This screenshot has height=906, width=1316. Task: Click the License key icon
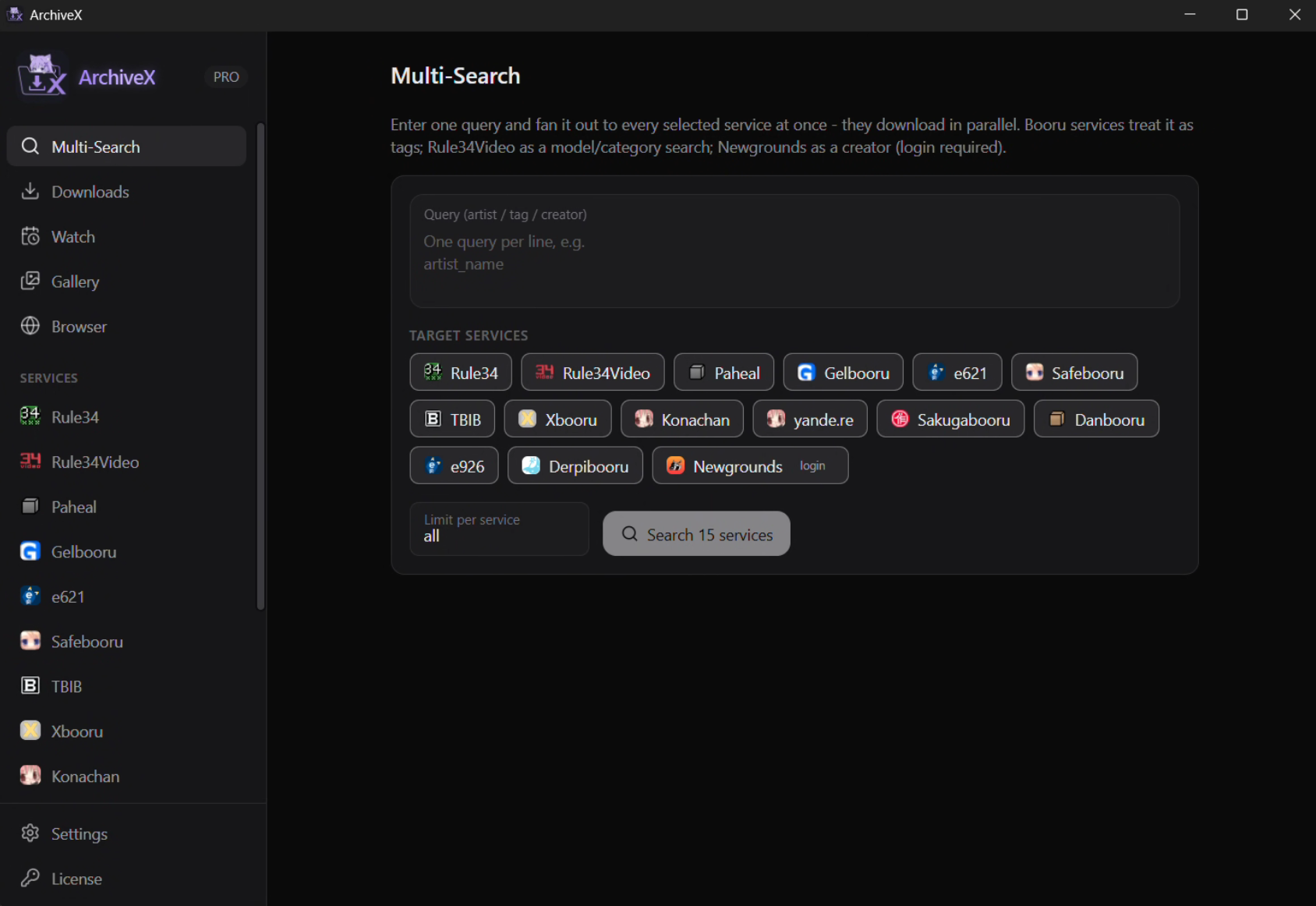point(30,878)
